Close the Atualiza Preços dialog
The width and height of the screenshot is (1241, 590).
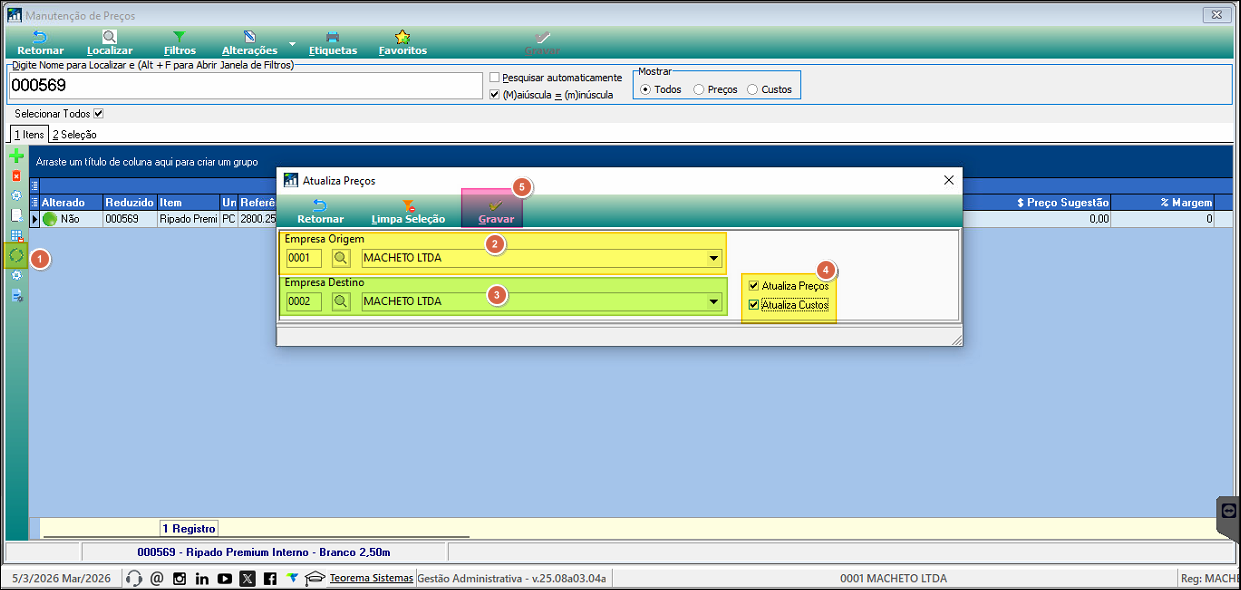point(949,180)
